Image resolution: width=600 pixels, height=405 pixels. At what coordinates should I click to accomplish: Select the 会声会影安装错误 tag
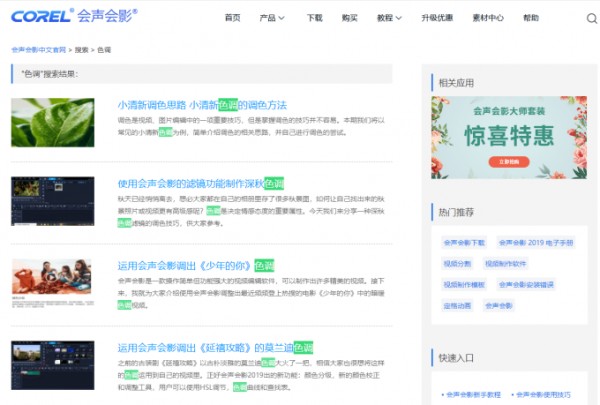tap(526, 284)
